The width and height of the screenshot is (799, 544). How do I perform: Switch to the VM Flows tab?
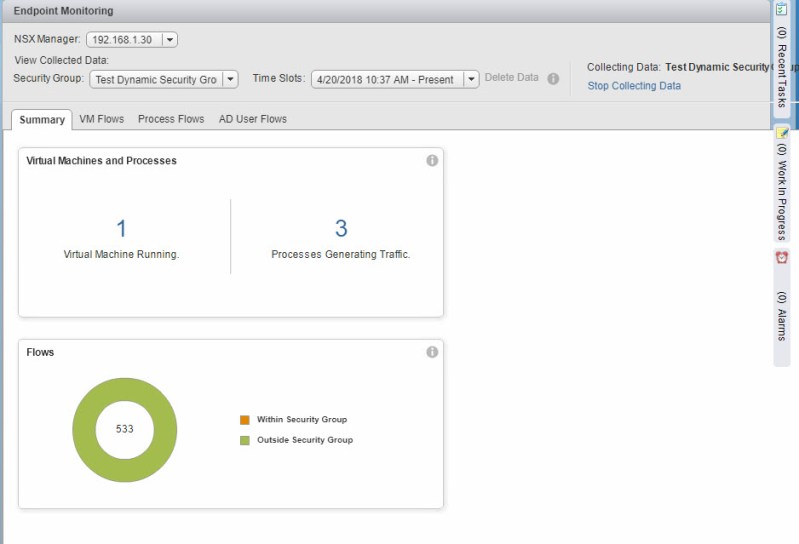(x=101, y=119)
